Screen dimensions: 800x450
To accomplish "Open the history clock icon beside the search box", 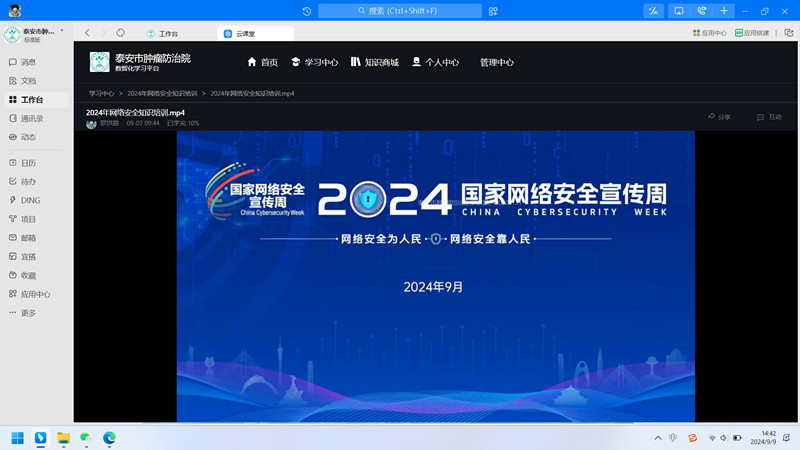I will click(x=306, y=11).
